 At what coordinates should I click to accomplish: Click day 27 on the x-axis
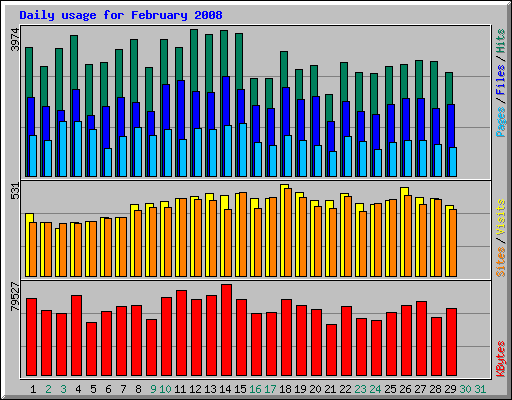pos(420,389)
